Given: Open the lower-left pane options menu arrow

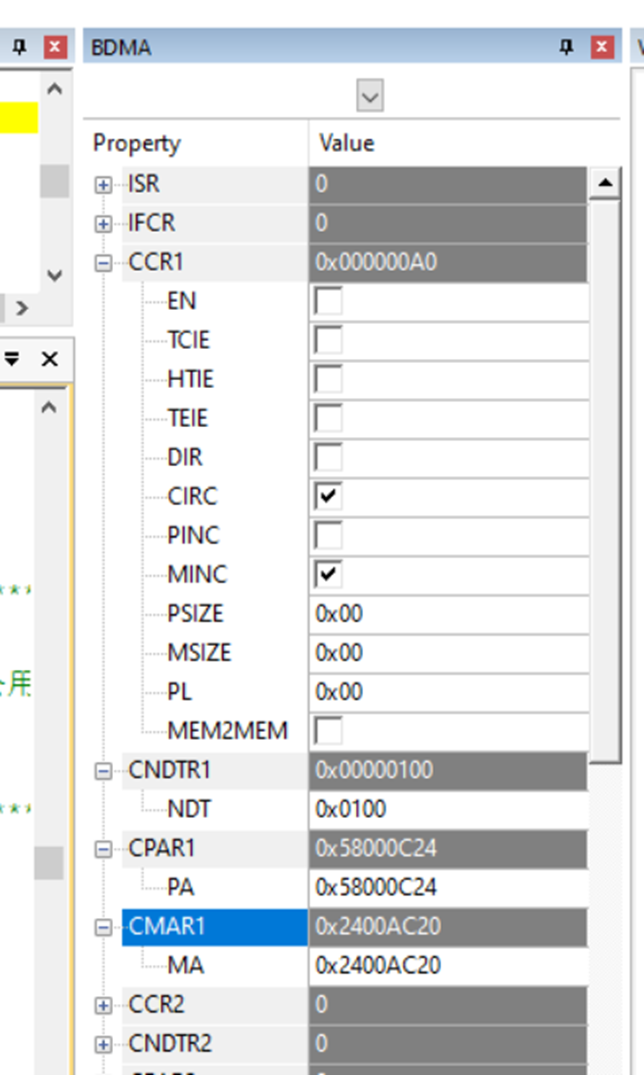Looking at the screenshot, I should point(12,359).
